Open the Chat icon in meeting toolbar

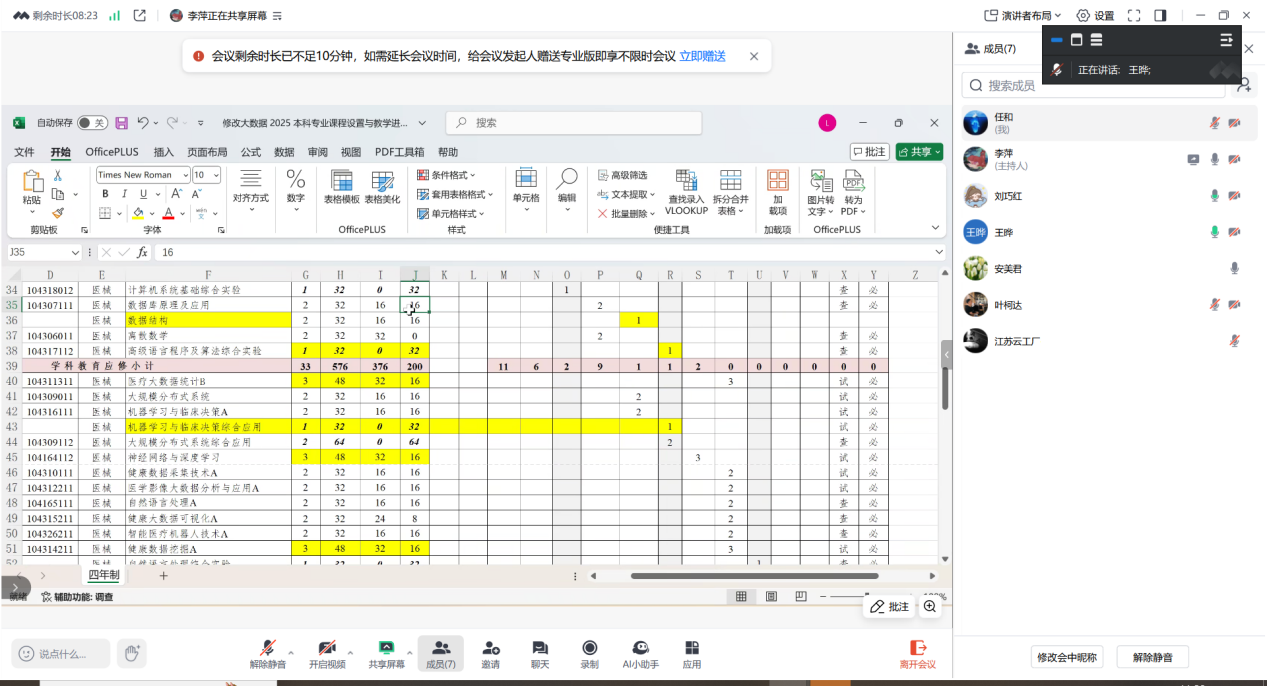coord(540,649)
